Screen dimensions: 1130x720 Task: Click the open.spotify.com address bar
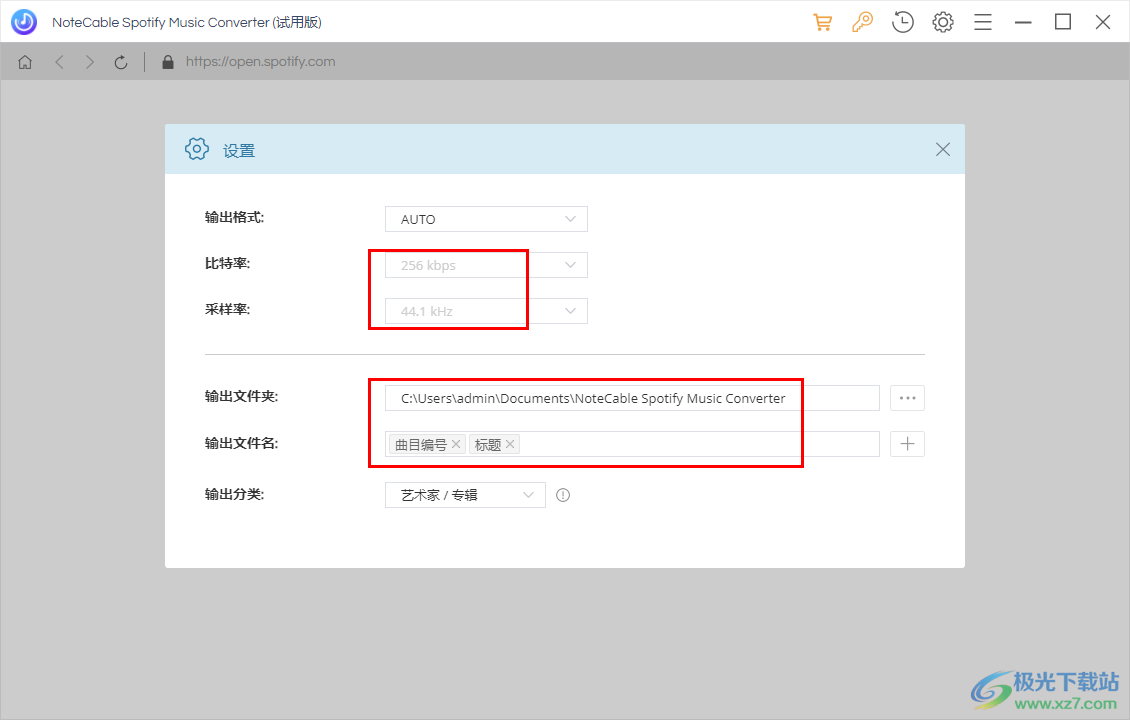pos(260,62)
